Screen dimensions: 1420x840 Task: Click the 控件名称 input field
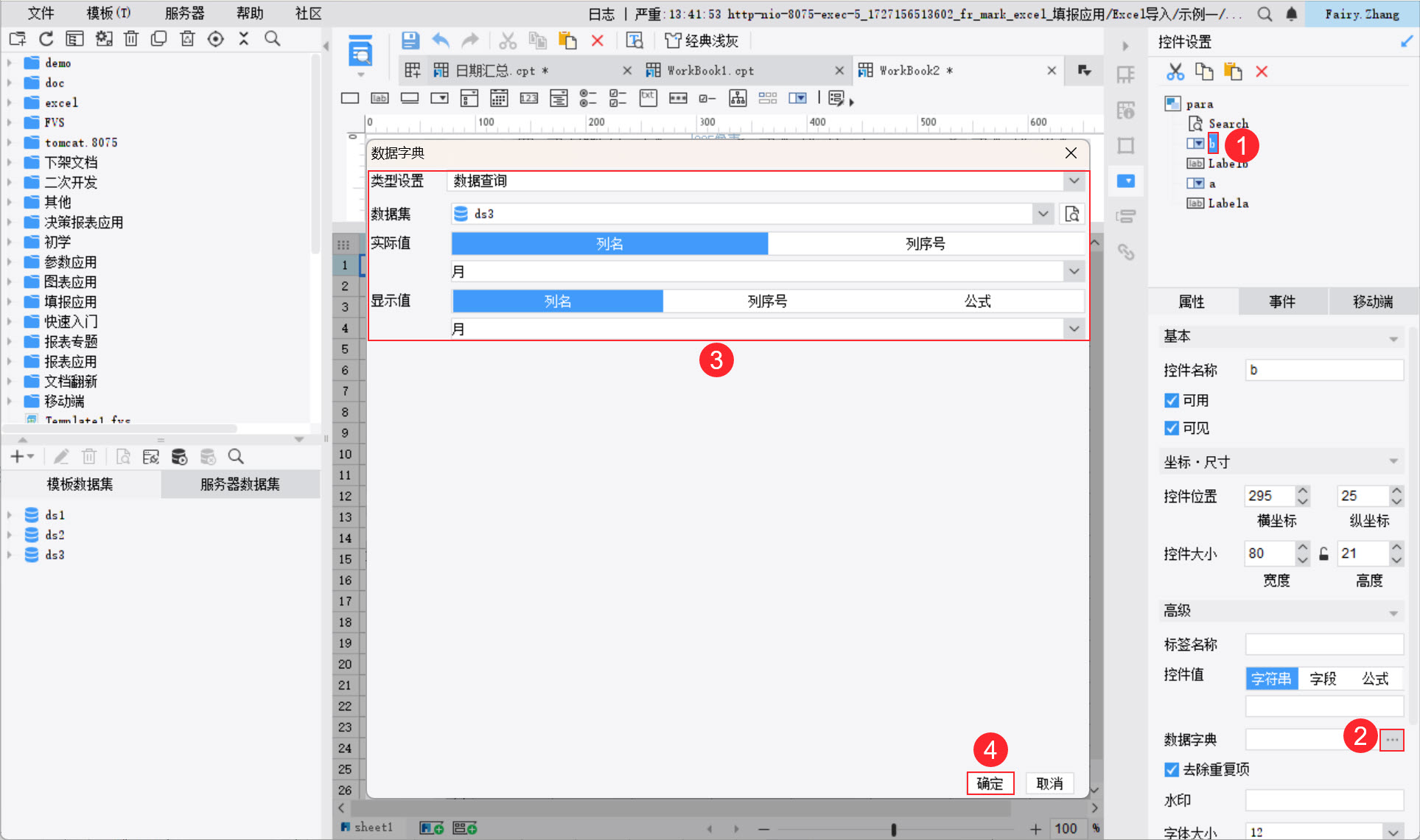pos(1324,370)
